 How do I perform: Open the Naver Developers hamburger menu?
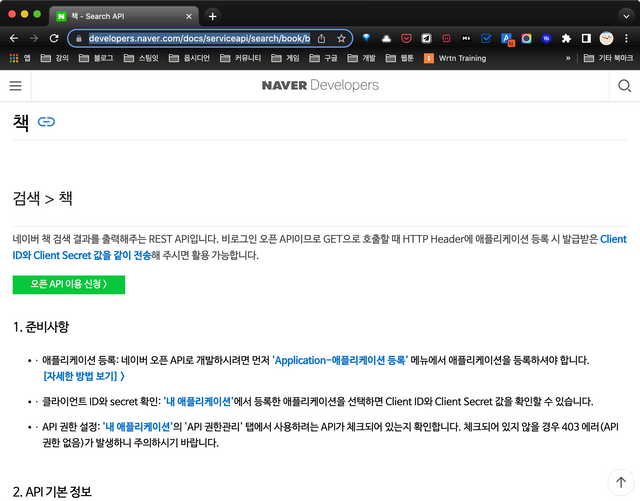(x=16, y=86)
